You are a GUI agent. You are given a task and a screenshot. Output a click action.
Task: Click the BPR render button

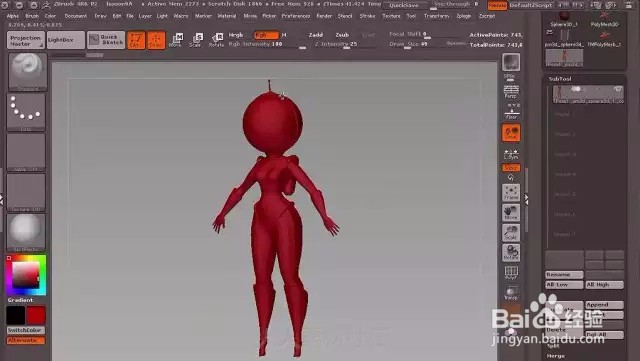coord(511,62)
